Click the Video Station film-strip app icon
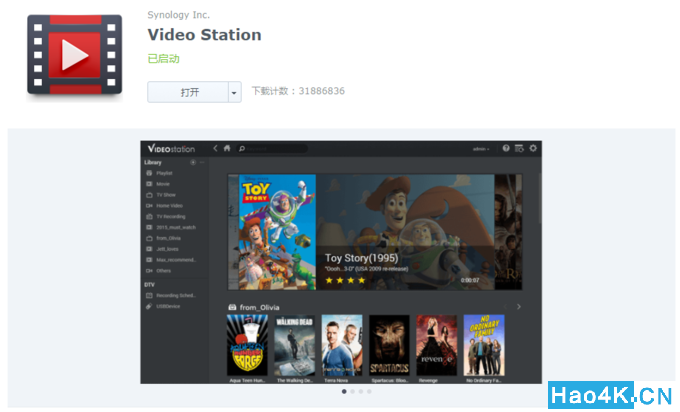The image size is (680, 412). [75, 55]
